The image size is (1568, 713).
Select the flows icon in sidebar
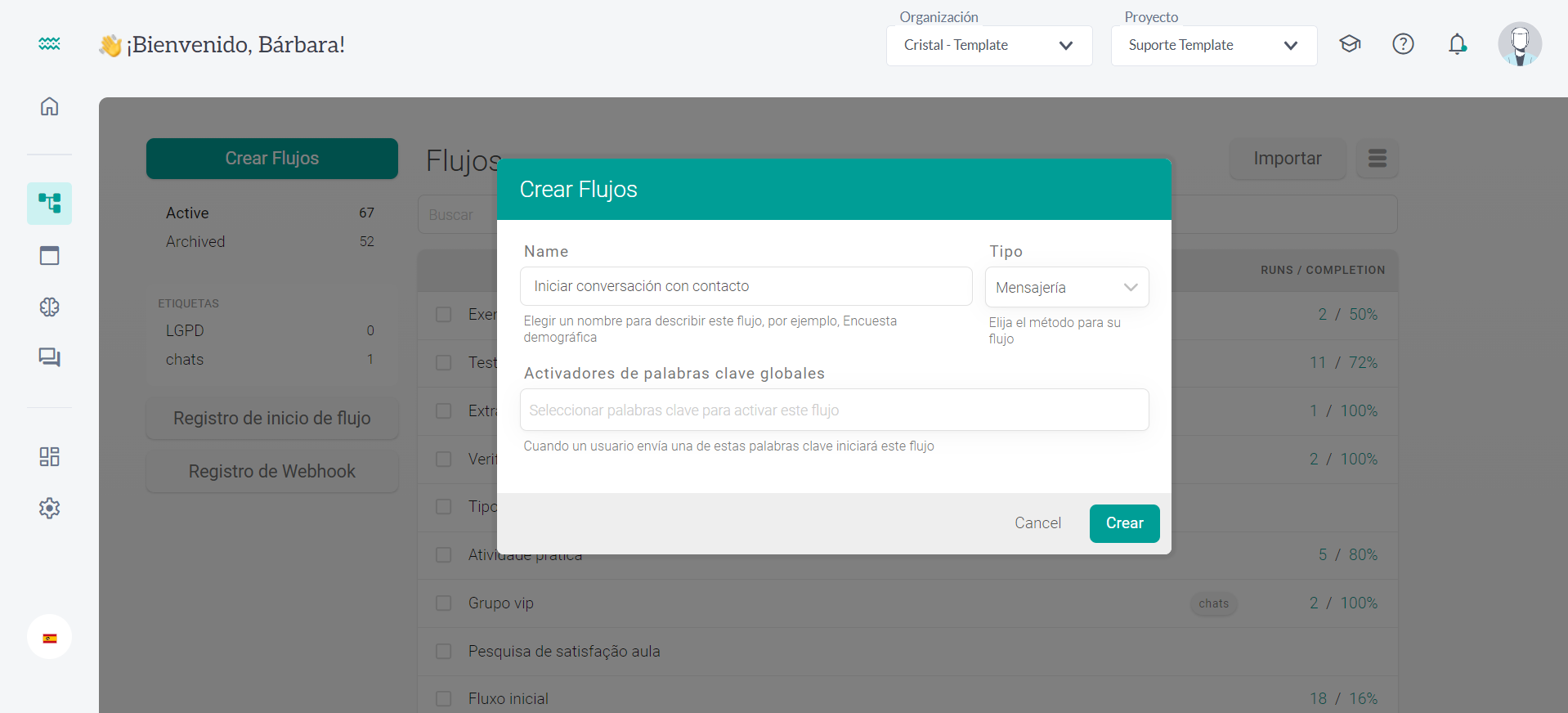click(49, 204)
